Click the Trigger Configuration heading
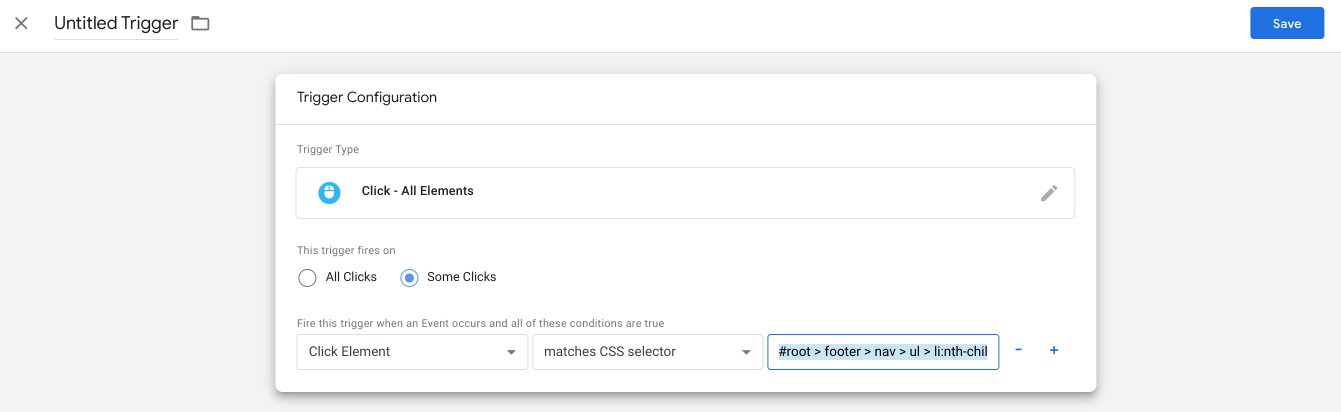This screenshot has height=412, width=1341. tap(367, 98)
